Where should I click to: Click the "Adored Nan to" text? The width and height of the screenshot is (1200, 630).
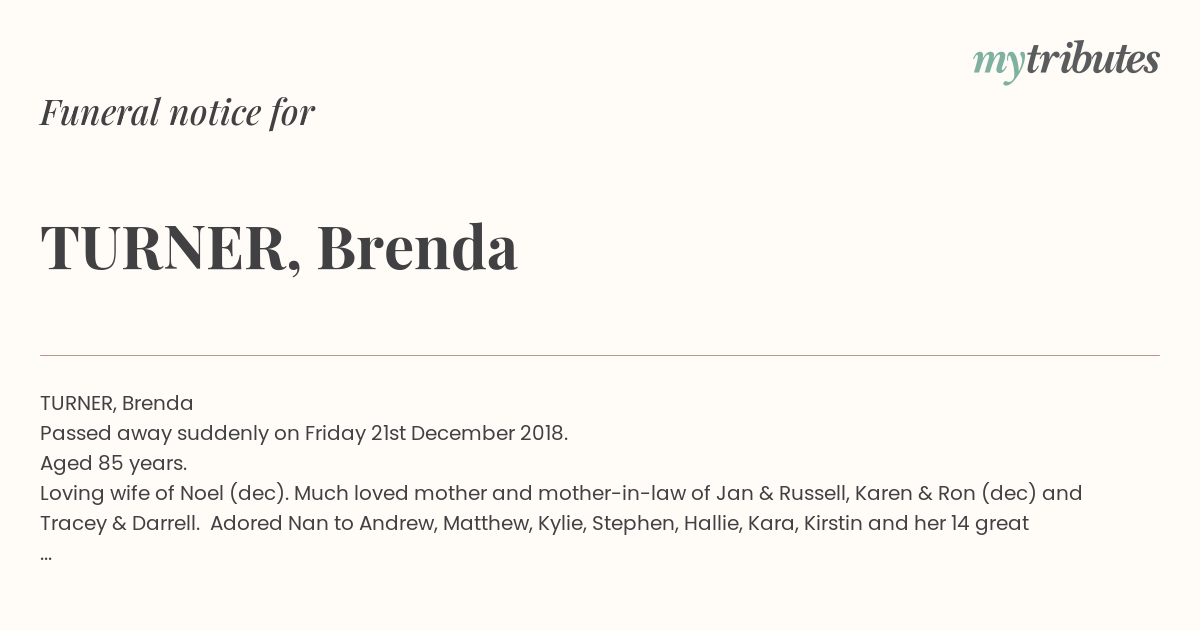coord(271,523)
